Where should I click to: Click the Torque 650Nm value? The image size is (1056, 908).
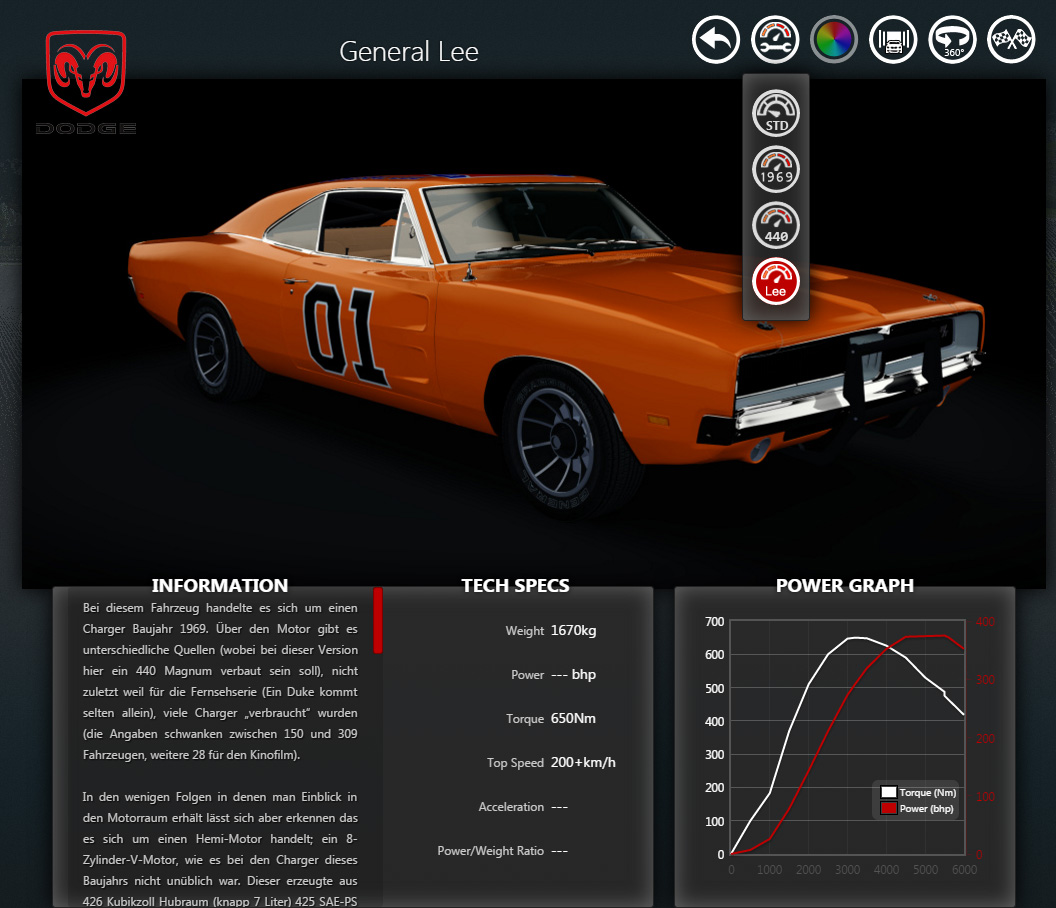(x=573, y=718)
